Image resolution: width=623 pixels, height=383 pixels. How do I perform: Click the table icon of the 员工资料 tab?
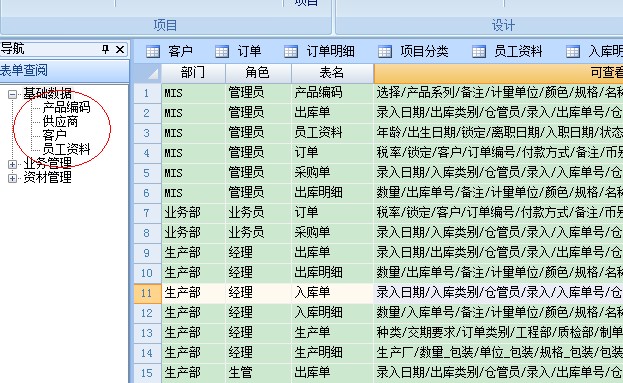click(x=479, y=52)
